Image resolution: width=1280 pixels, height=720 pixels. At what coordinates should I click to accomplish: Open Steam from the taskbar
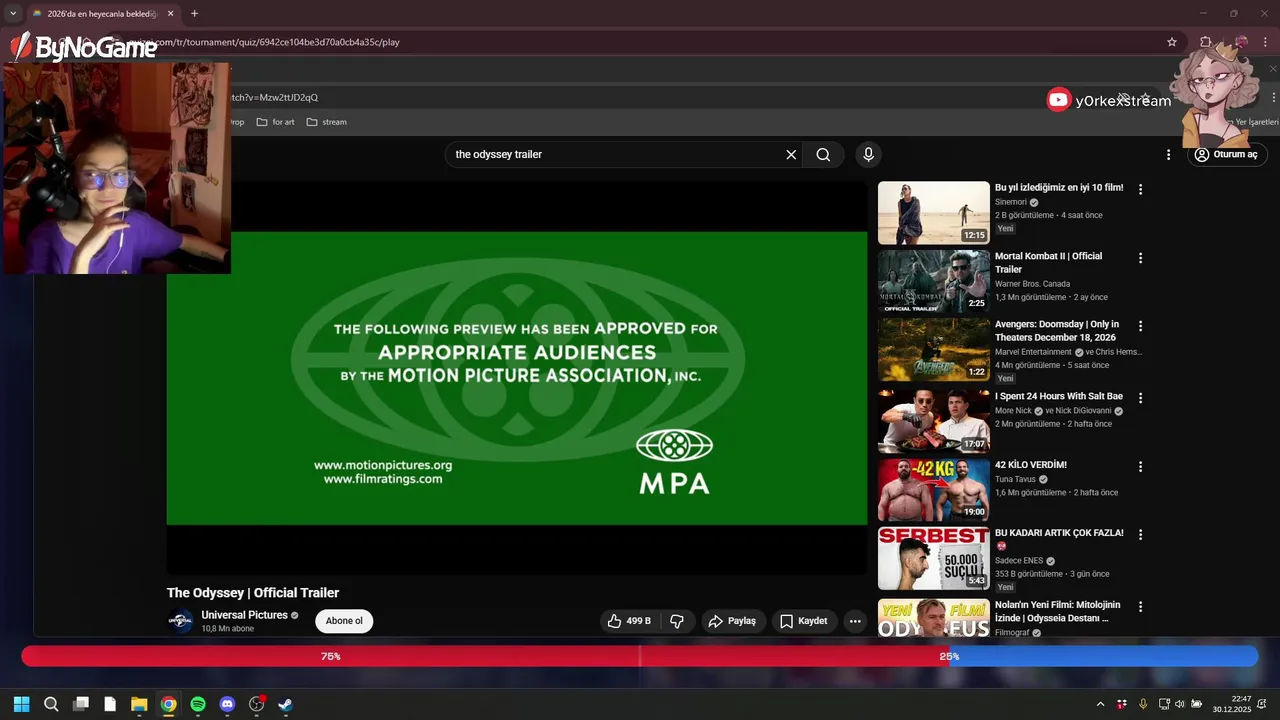point(285,704)
